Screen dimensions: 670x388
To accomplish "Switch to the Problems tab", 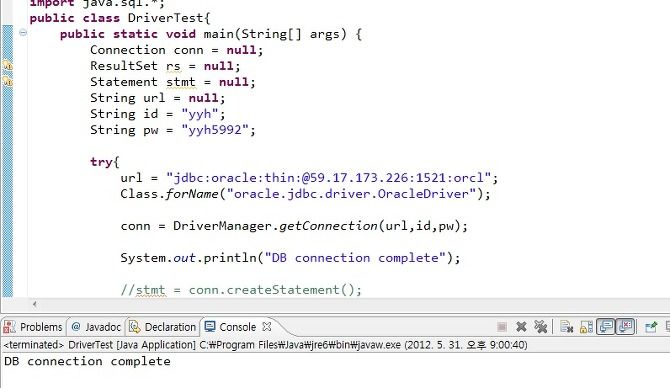I will (33, 327).
